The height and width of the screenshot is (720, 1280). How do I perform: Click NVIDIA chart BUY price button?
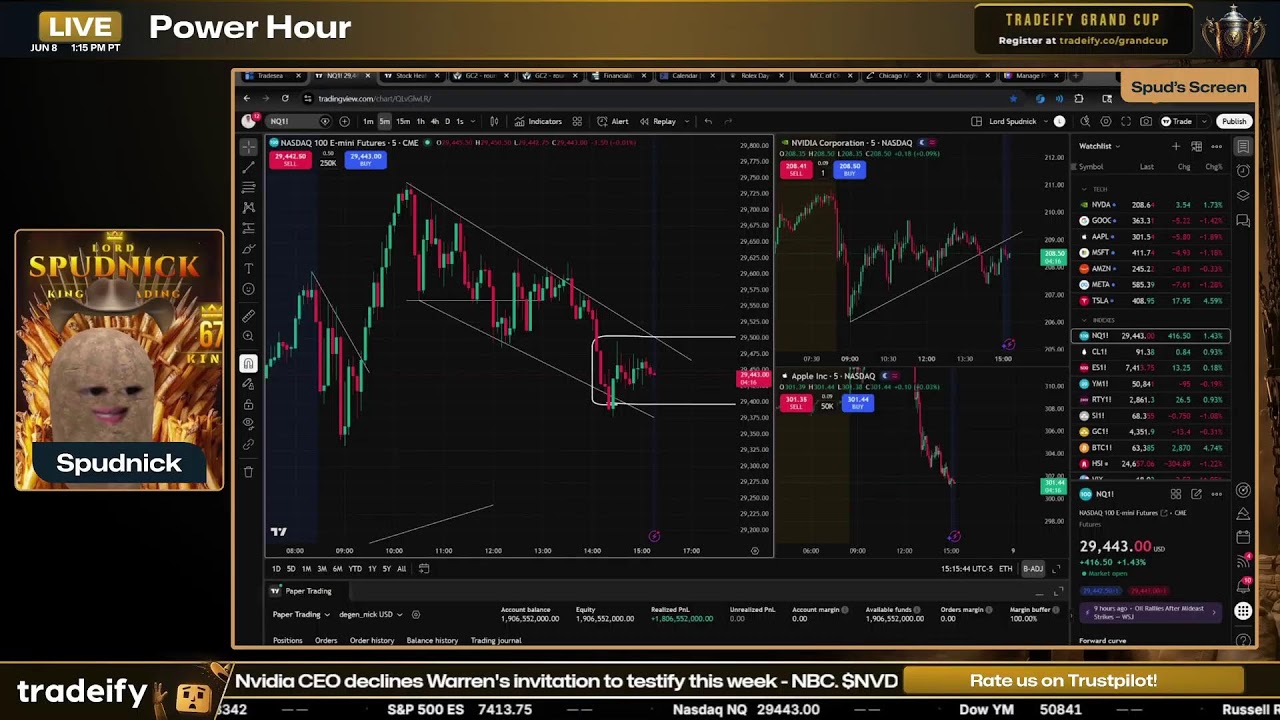(850, 169)
